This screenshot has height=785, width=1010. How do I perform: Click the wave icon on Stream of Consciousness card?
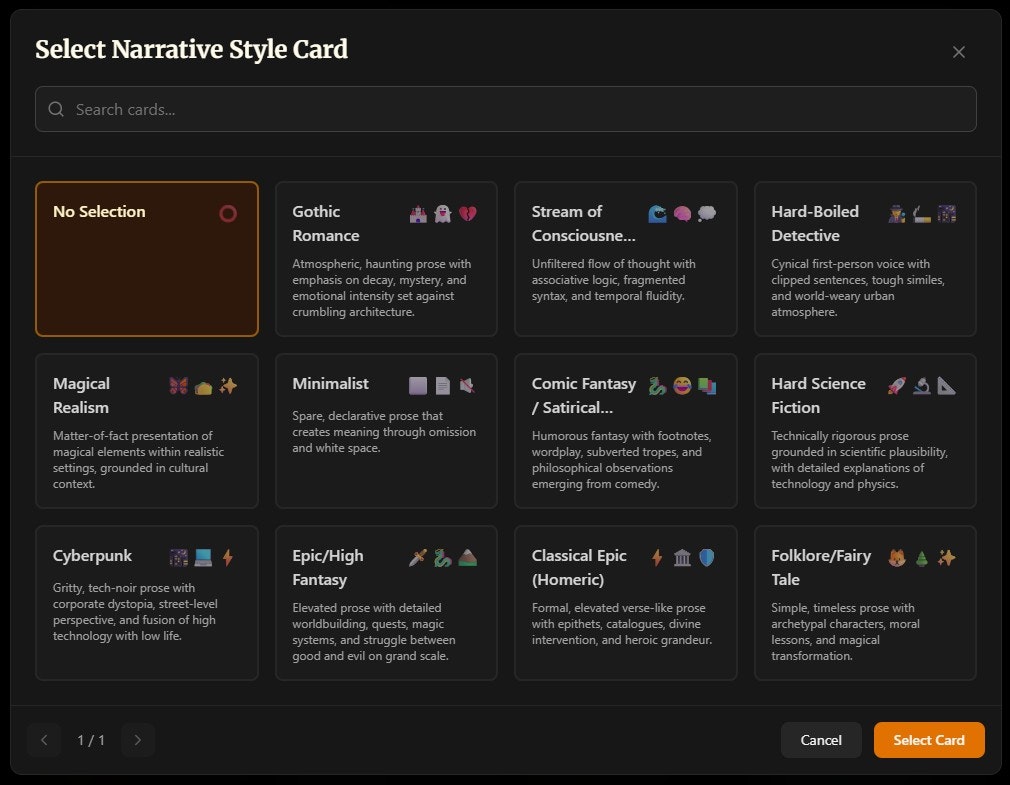click(x=656, y=212)
